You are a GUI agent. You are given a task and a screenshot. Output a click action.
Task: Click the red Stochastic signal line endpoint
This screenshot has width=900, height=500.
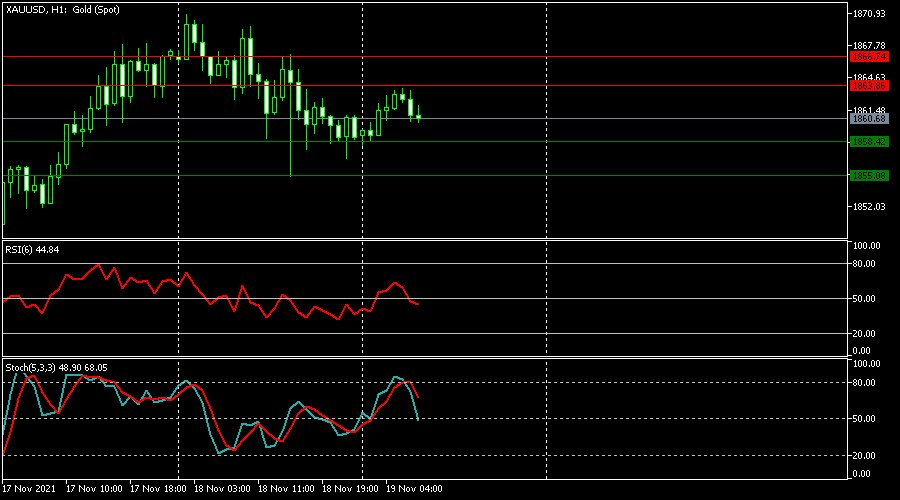tap(418, 397)
